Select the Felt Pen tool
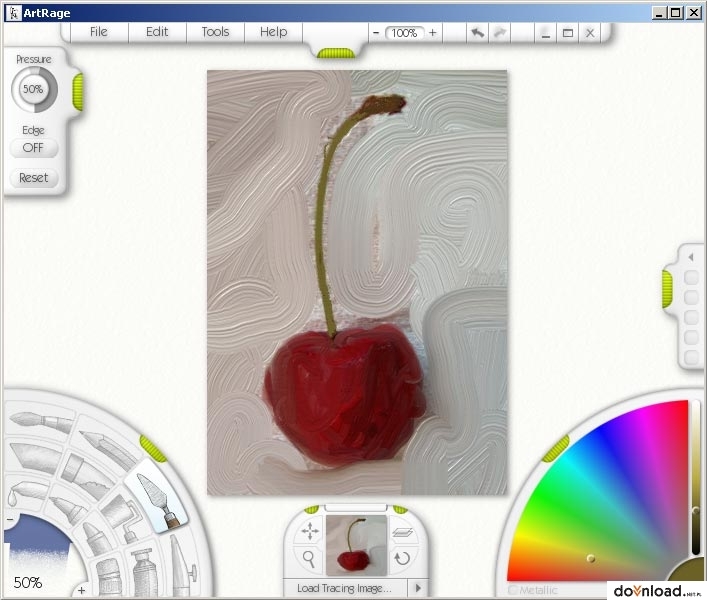Viewport: 707px width, 600px height. click(68, 509)
